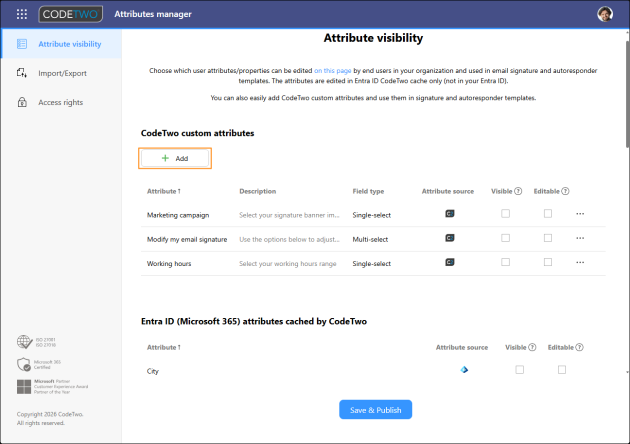Image resolution: width=630 pixels, height=444 pixels.
Task: Click Save & Publish button
Action: (375, 409)
